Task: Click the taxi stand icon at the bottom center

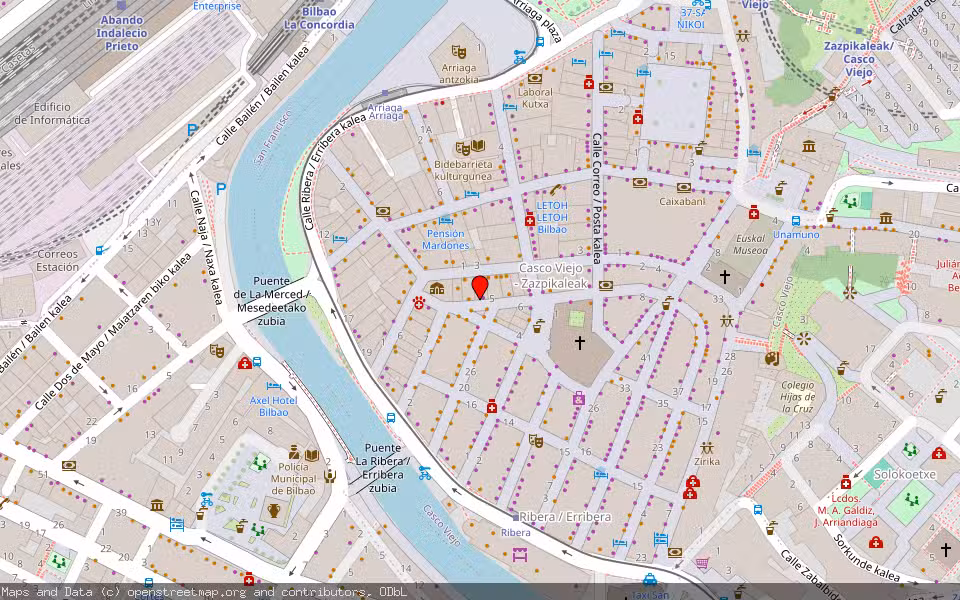Action: click(x=648, y=580)
